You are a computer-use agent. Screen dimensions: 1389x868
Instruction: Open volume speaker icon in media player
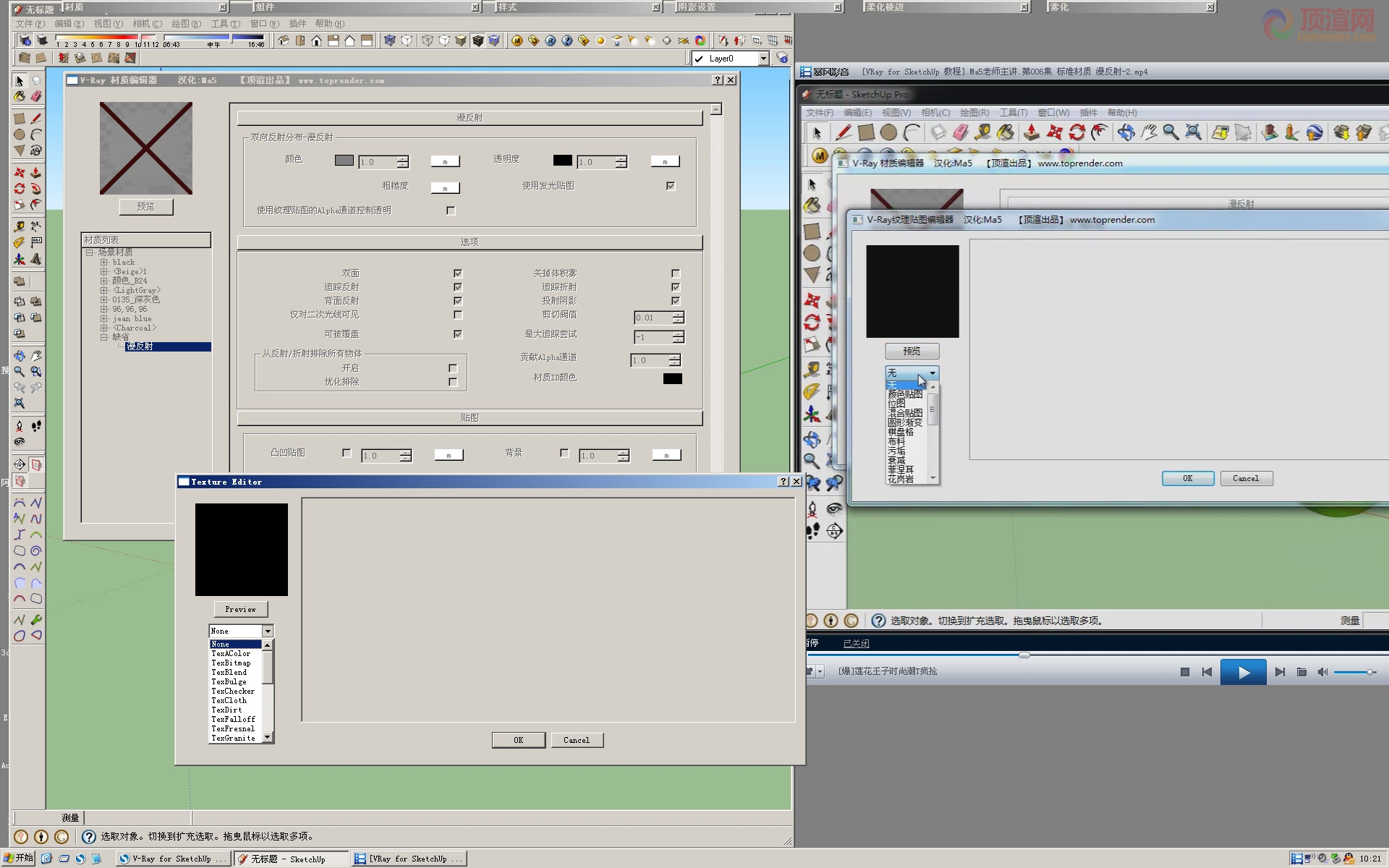(x=1322, y=672)
